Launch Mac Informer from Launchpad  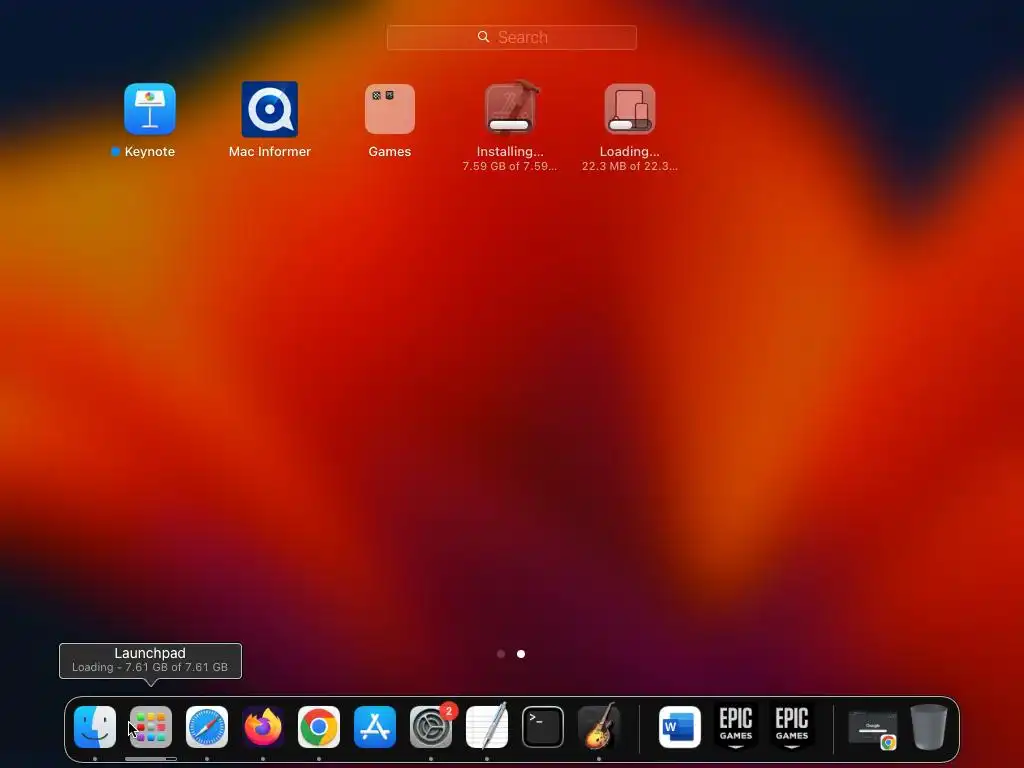[x=269, y=109]
